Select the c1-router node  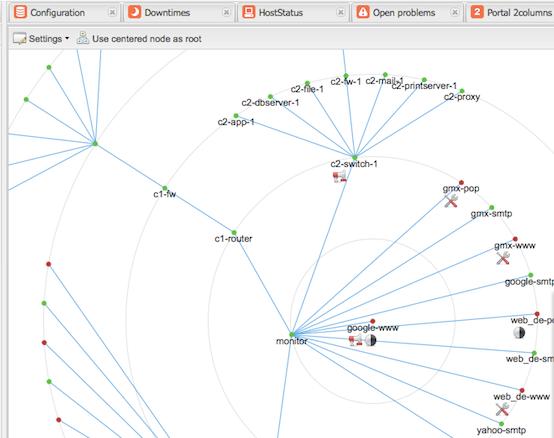click(x=234, y=232)
